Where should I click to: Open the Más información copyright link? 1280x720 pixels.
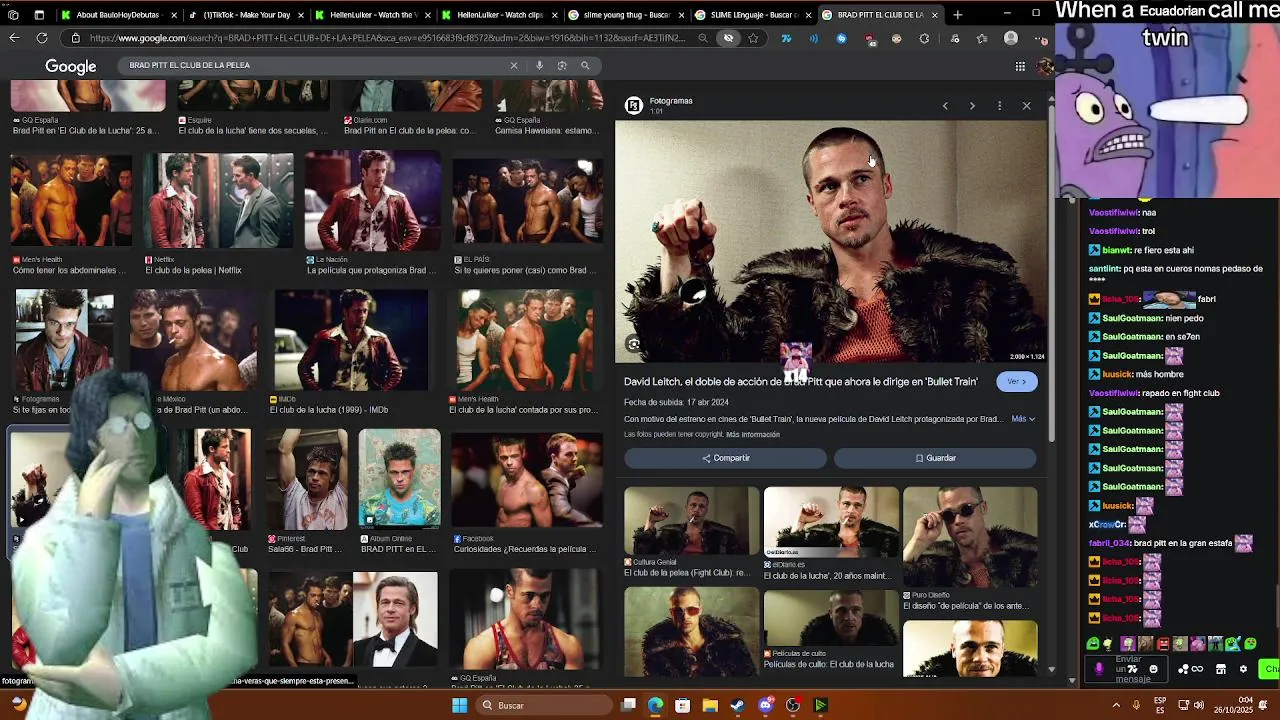[x=753, y=435]
